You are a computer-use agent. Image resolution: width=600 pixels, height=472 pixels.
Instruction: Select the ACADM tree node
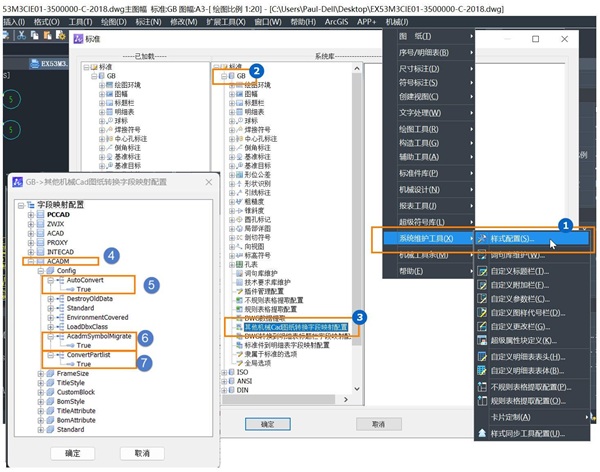point(58,261)
